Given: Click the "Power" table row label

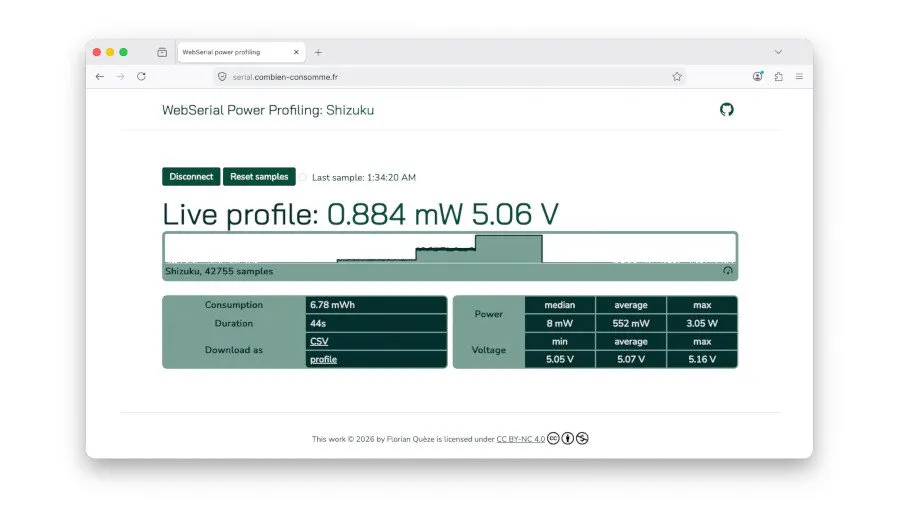Looking at the screenshot, I should coord(488,314).
